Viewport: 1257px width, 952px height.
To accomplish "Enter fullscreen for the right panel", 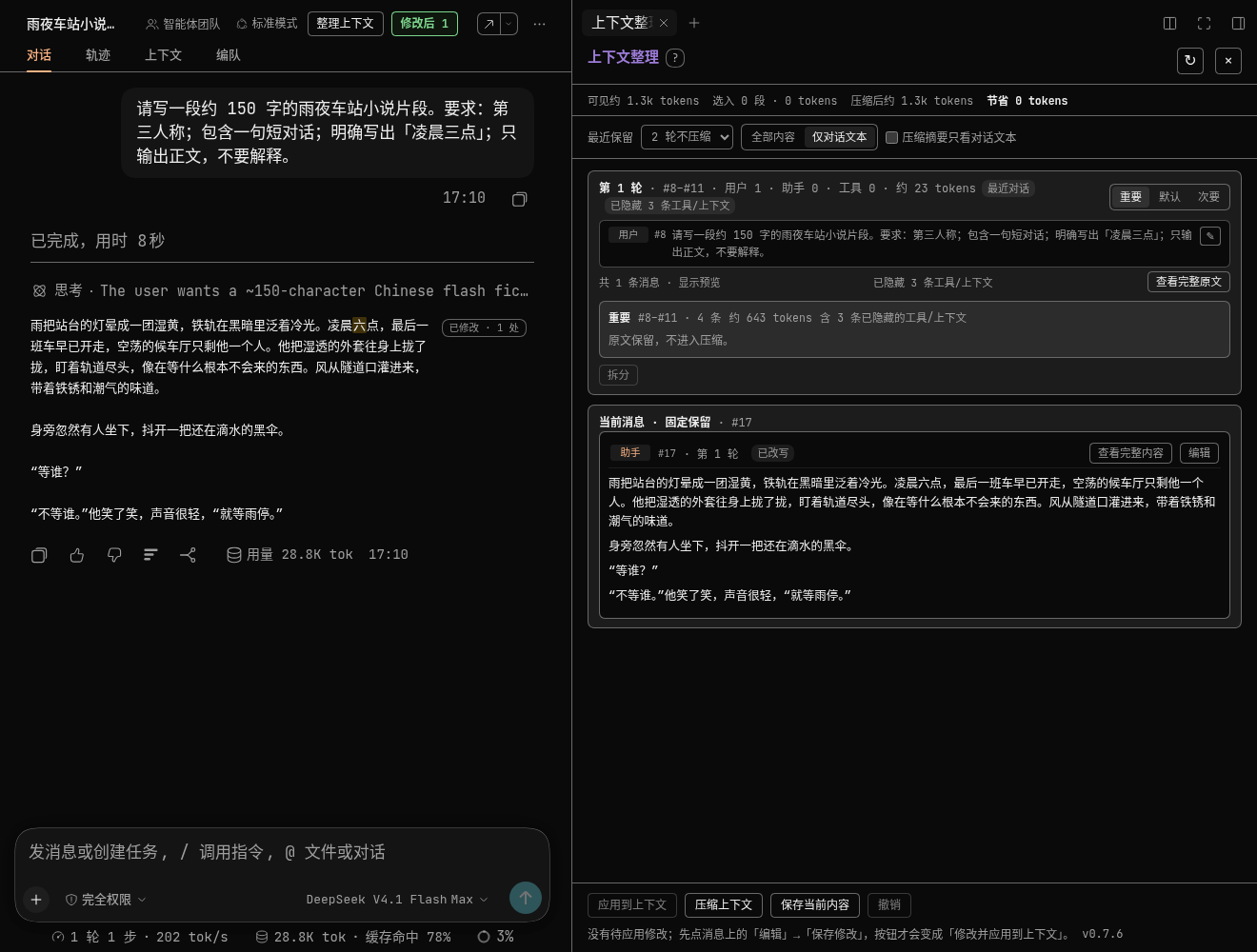I will coord(1205,23).
